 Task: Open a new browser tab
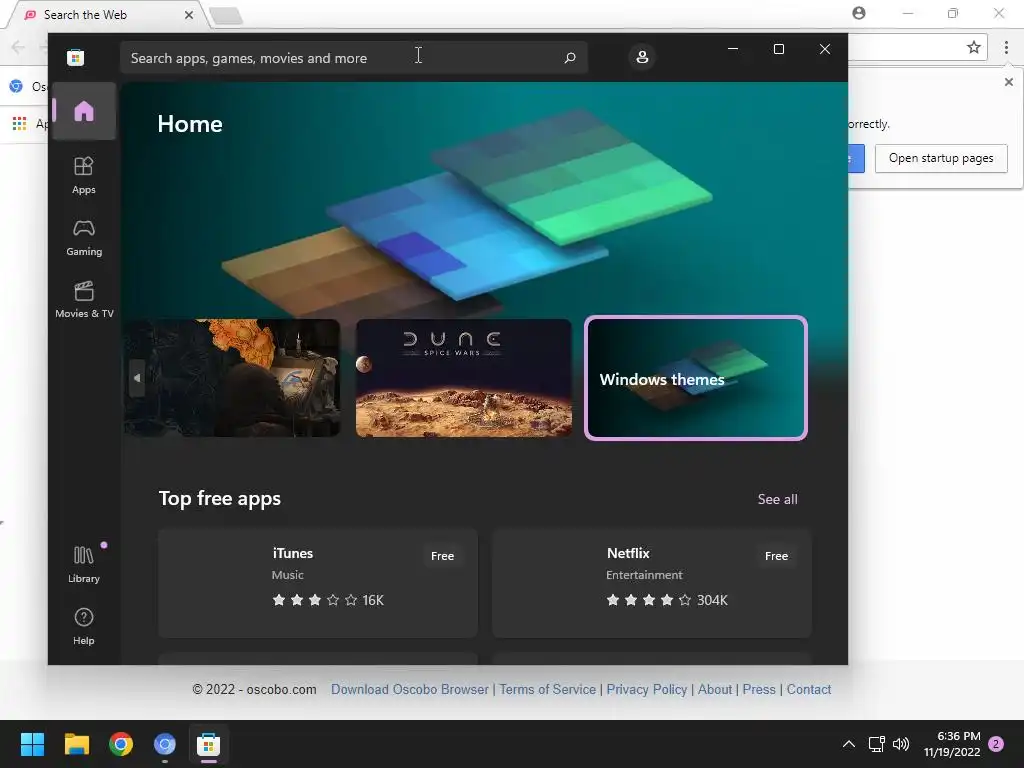pyautogui.click(x=227, y=15)
